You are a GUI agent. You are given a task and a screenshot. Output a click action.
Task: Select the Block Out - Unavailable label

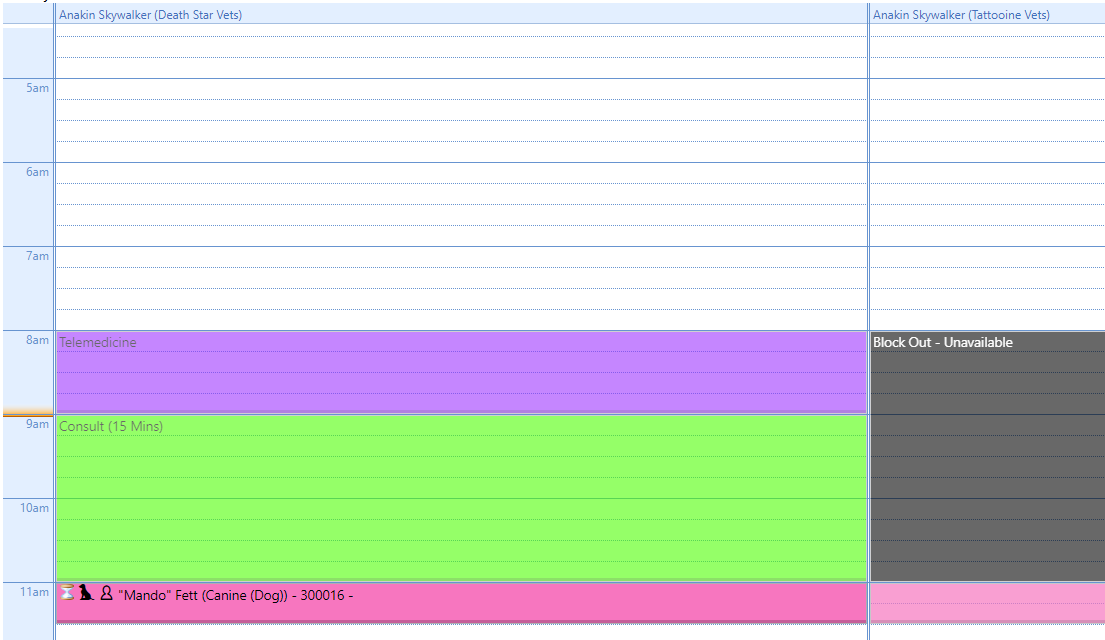tap(942, 342)
